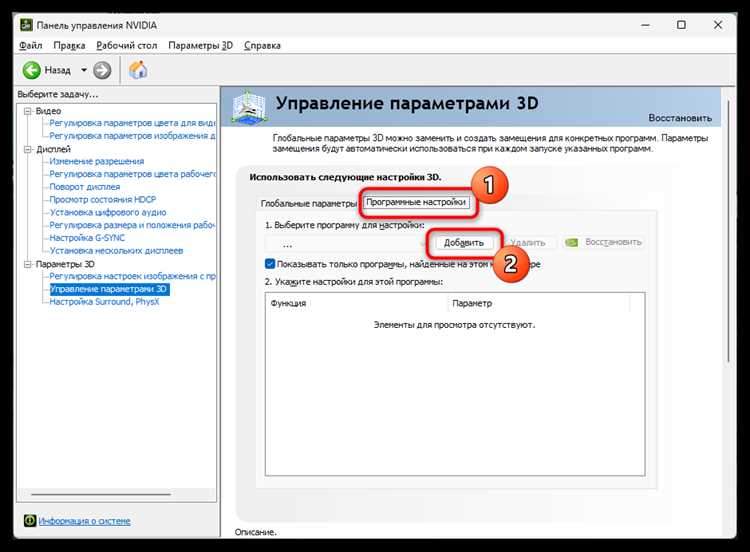Image resolution: width=750 pixels, height=552 pixels.
Task: Select Регулировка параметров изображения under Видео
Action: click(132, 136)
